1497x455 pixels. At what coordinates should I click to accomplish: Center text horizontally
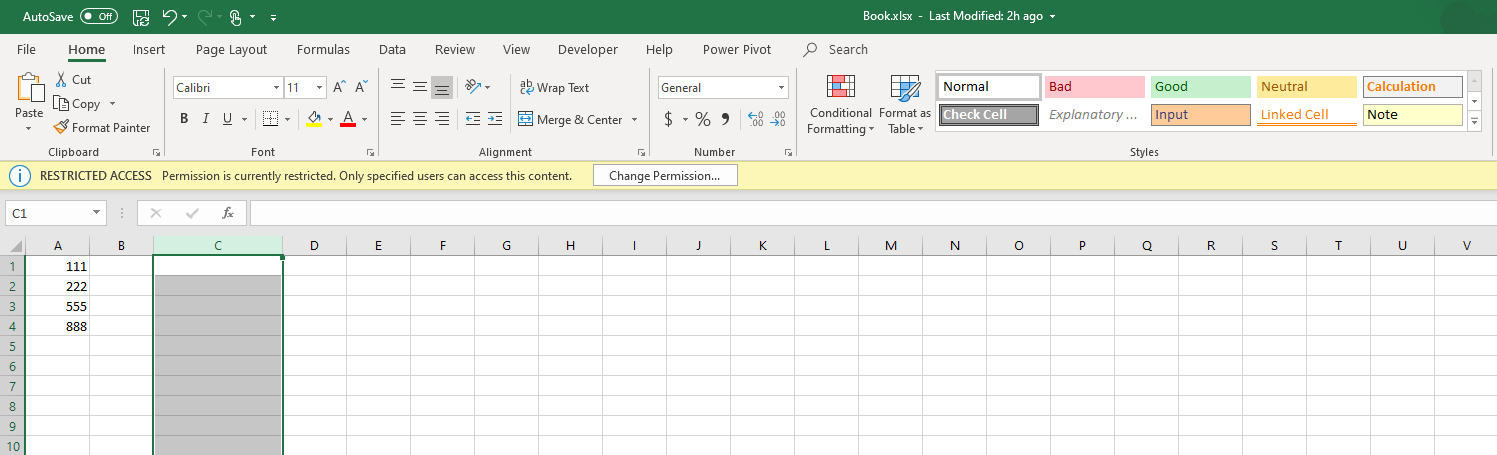click(420, 119)
